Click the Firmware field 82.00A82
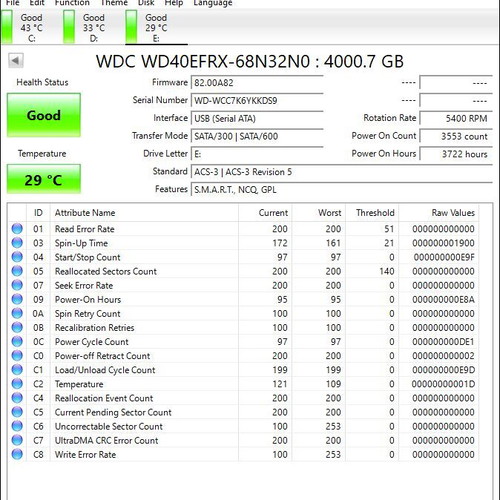The image size is (500, 500). pos(257,83)
